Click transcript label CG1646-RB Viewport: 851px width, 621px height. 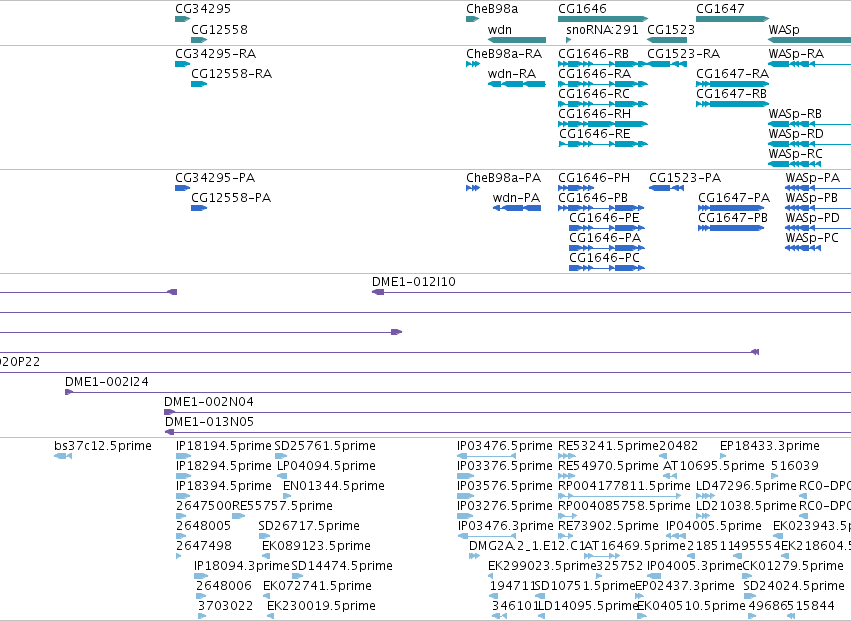coord(593,54)
